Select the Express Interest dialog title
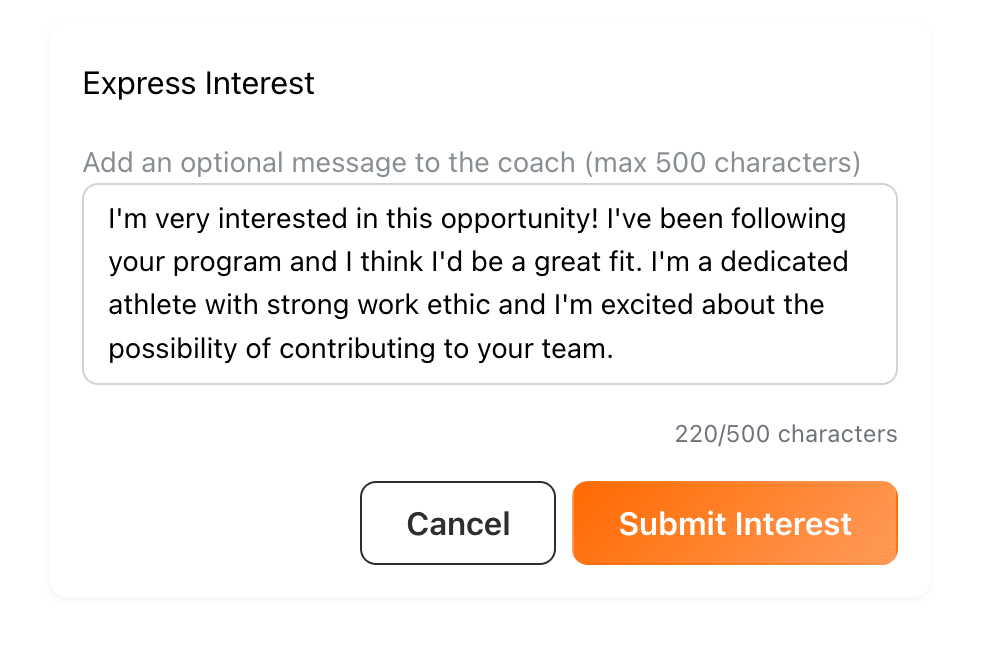 click(197, 84)
